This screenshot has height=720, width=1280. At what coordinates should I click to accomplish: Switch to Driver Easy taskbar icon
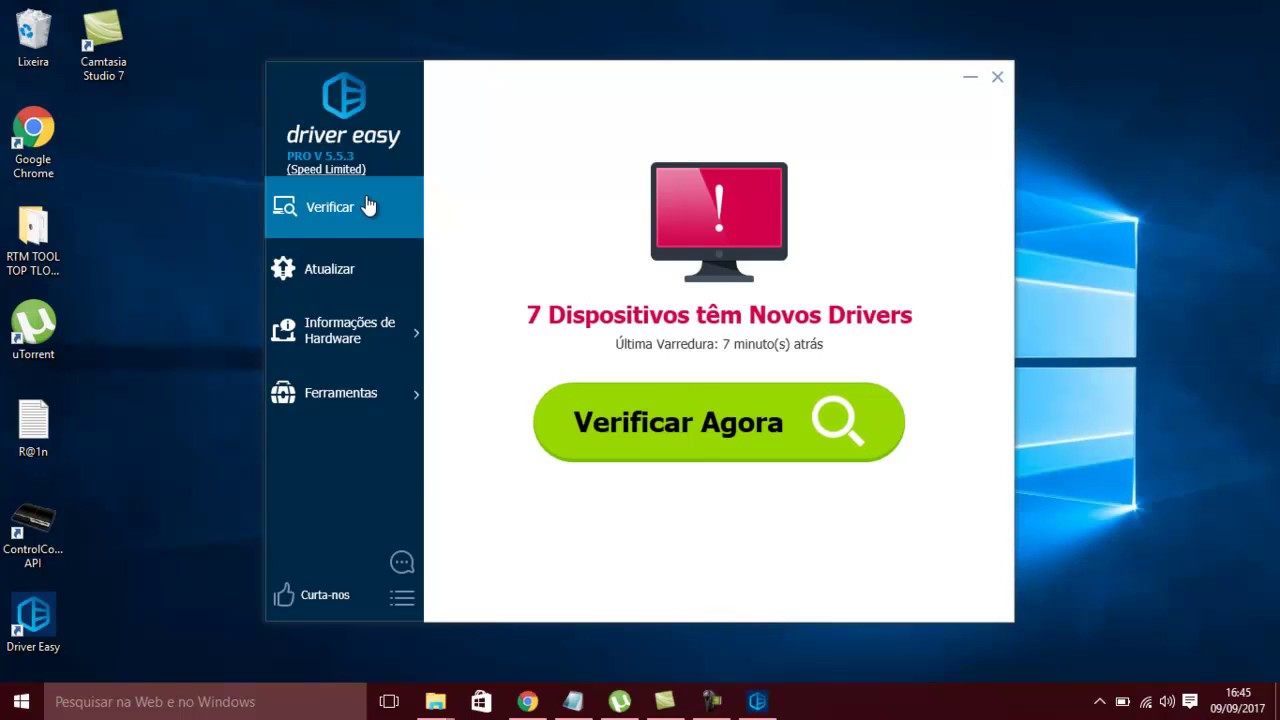coord(757,701)
